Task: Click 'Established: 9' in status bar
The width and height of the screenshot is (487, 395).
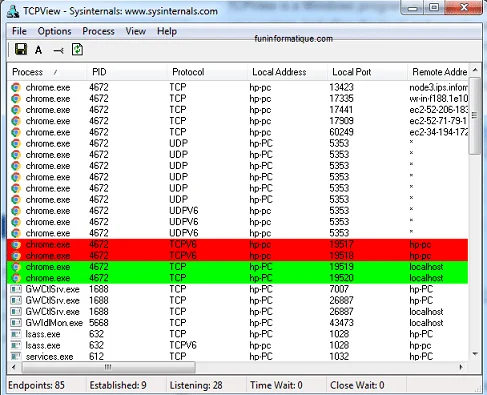Action: 118,385
